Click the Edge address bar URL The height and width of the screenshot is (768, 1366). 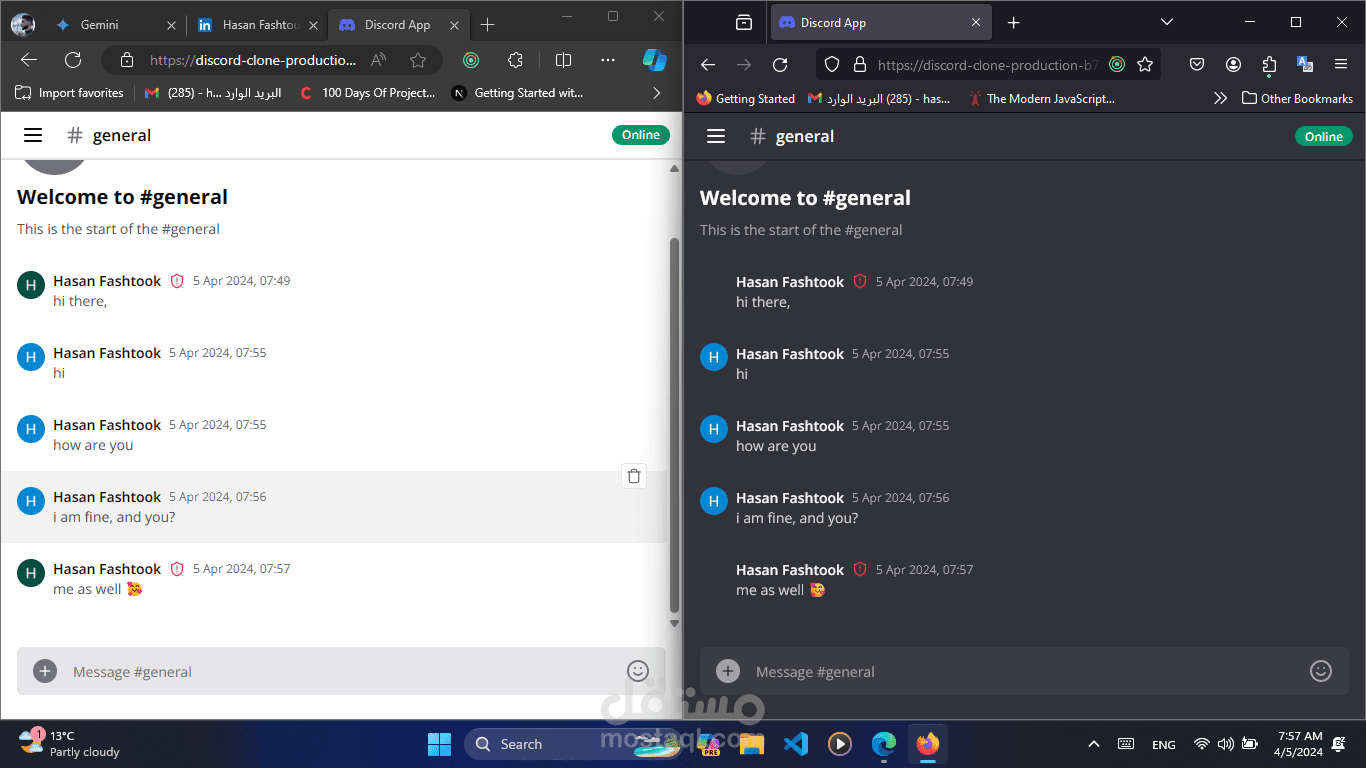253,60
